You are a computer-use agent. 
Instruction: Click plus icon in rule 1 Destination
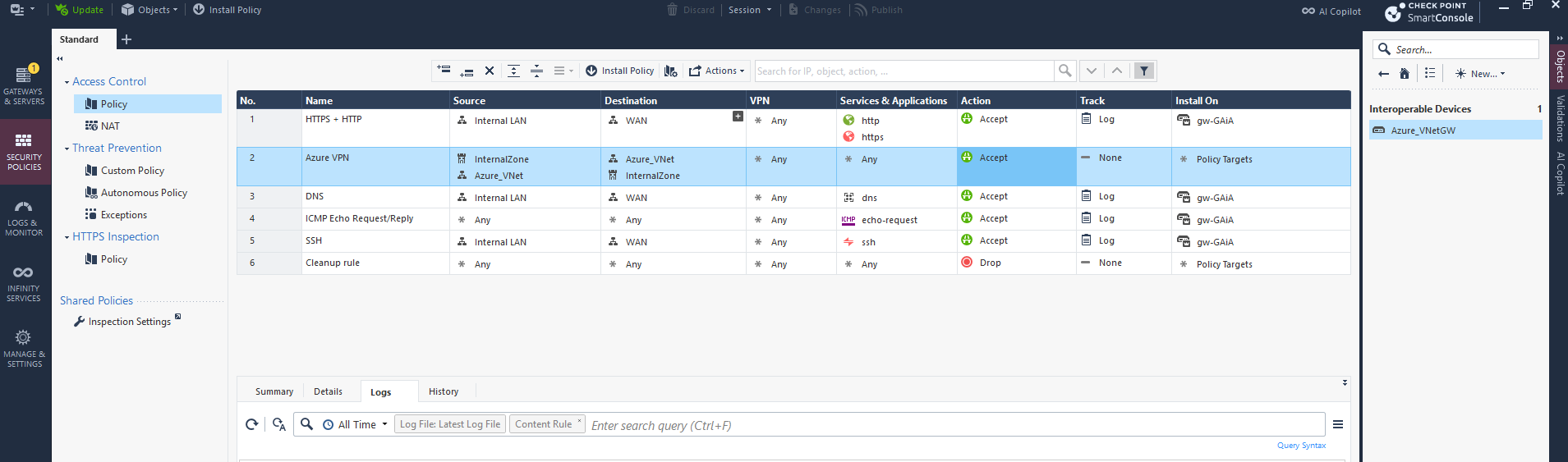coord(738,117)
